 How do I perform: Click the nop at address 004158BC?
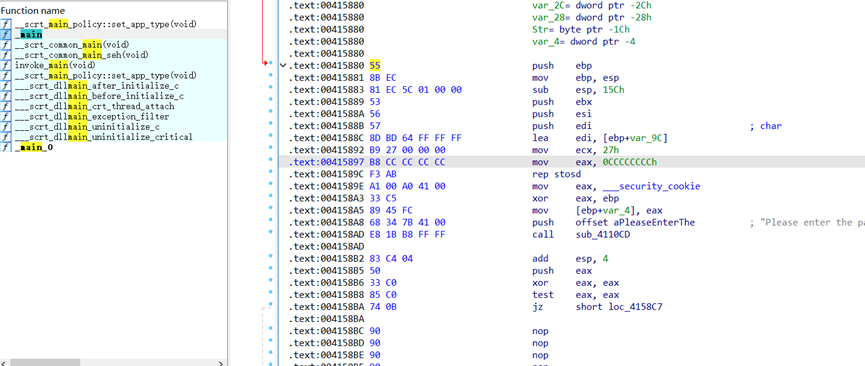tap(542, 331)
